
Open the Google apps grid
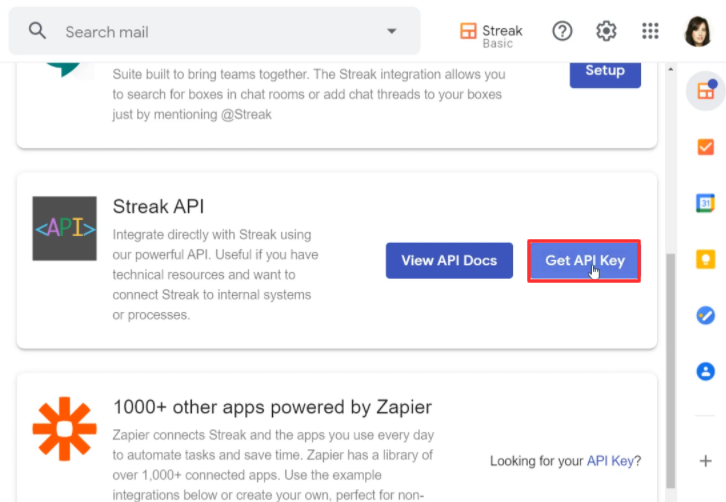pos(650,31)
